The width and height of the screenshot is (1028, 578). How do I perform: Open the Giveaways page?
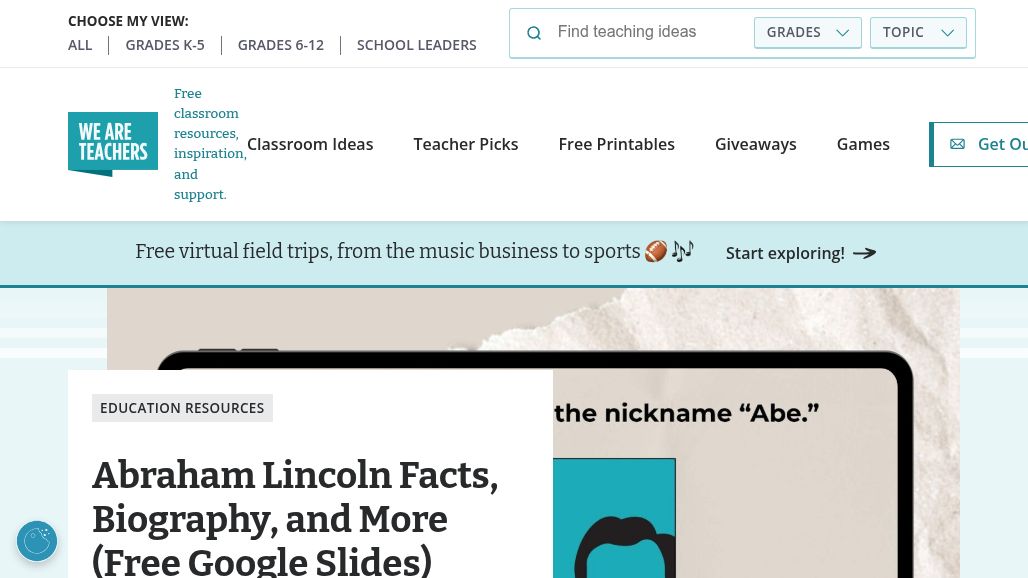coord(756,144)
